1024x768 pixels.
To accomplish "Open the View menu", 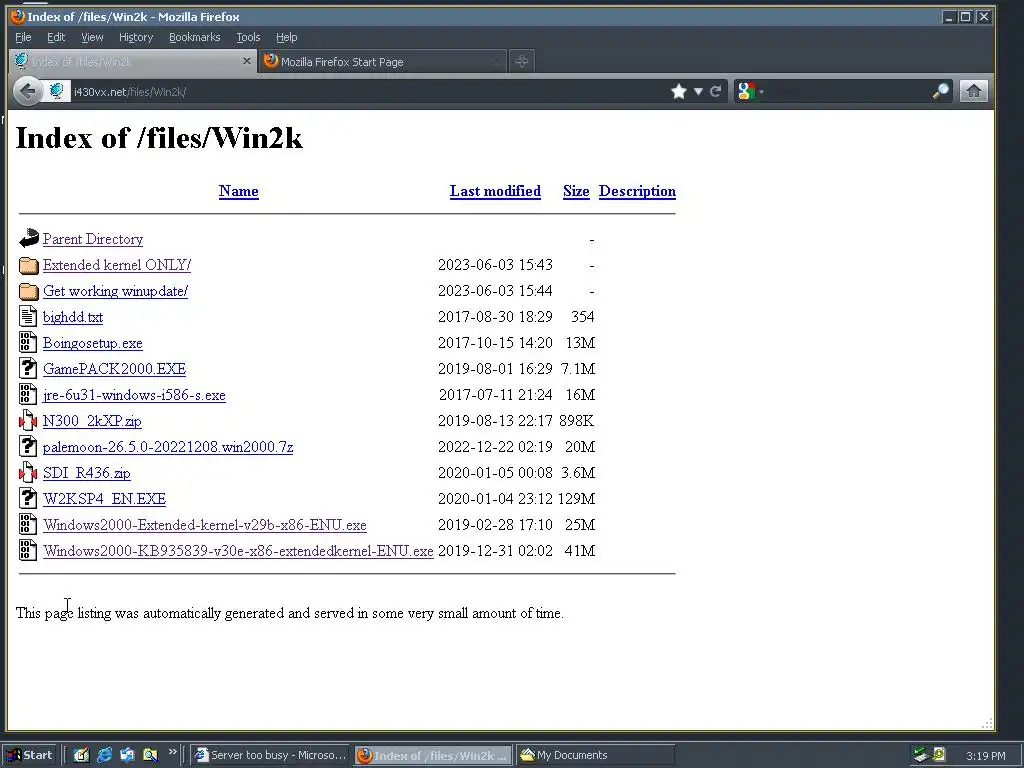I will (x=92, y=37).
